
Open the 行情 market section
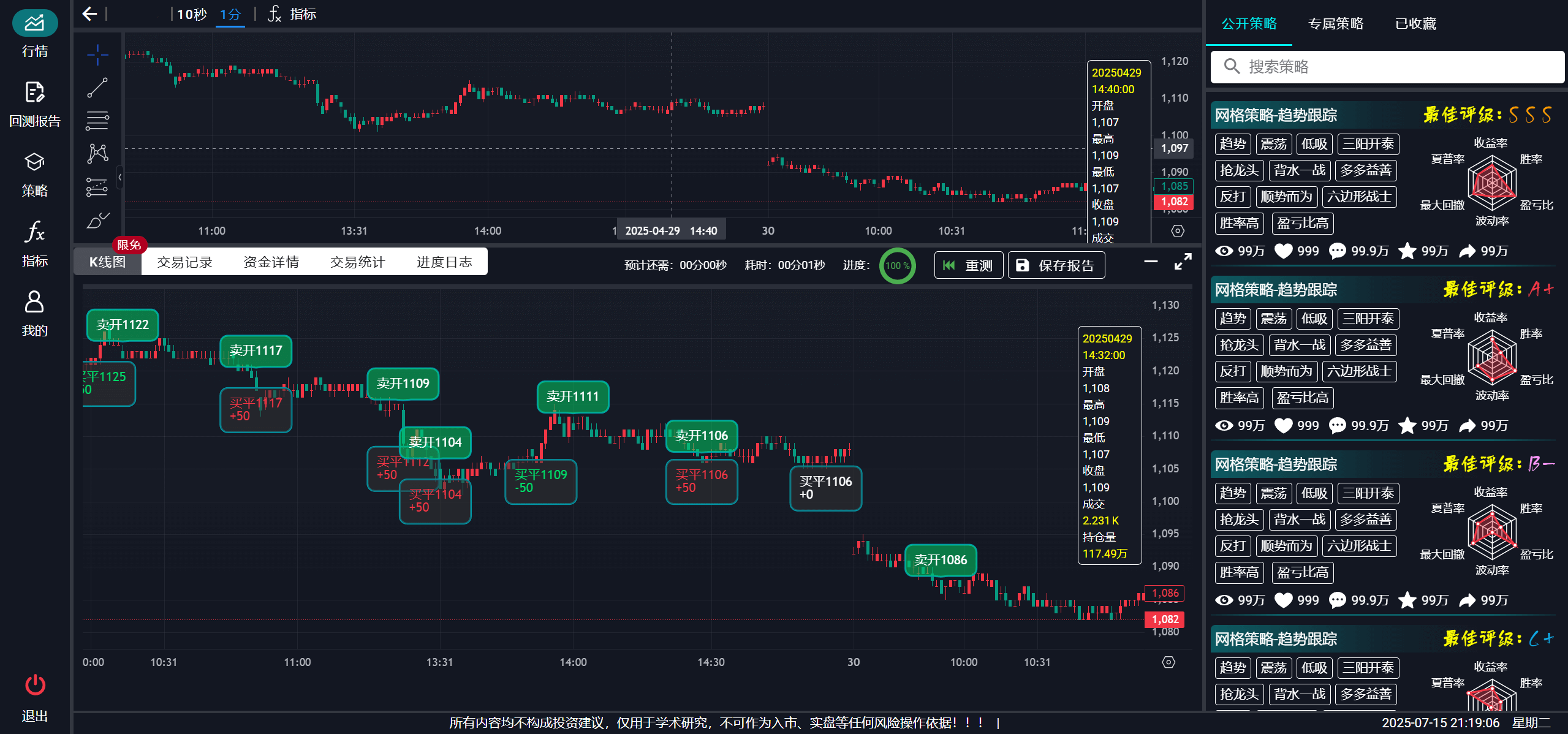[35, 35]
